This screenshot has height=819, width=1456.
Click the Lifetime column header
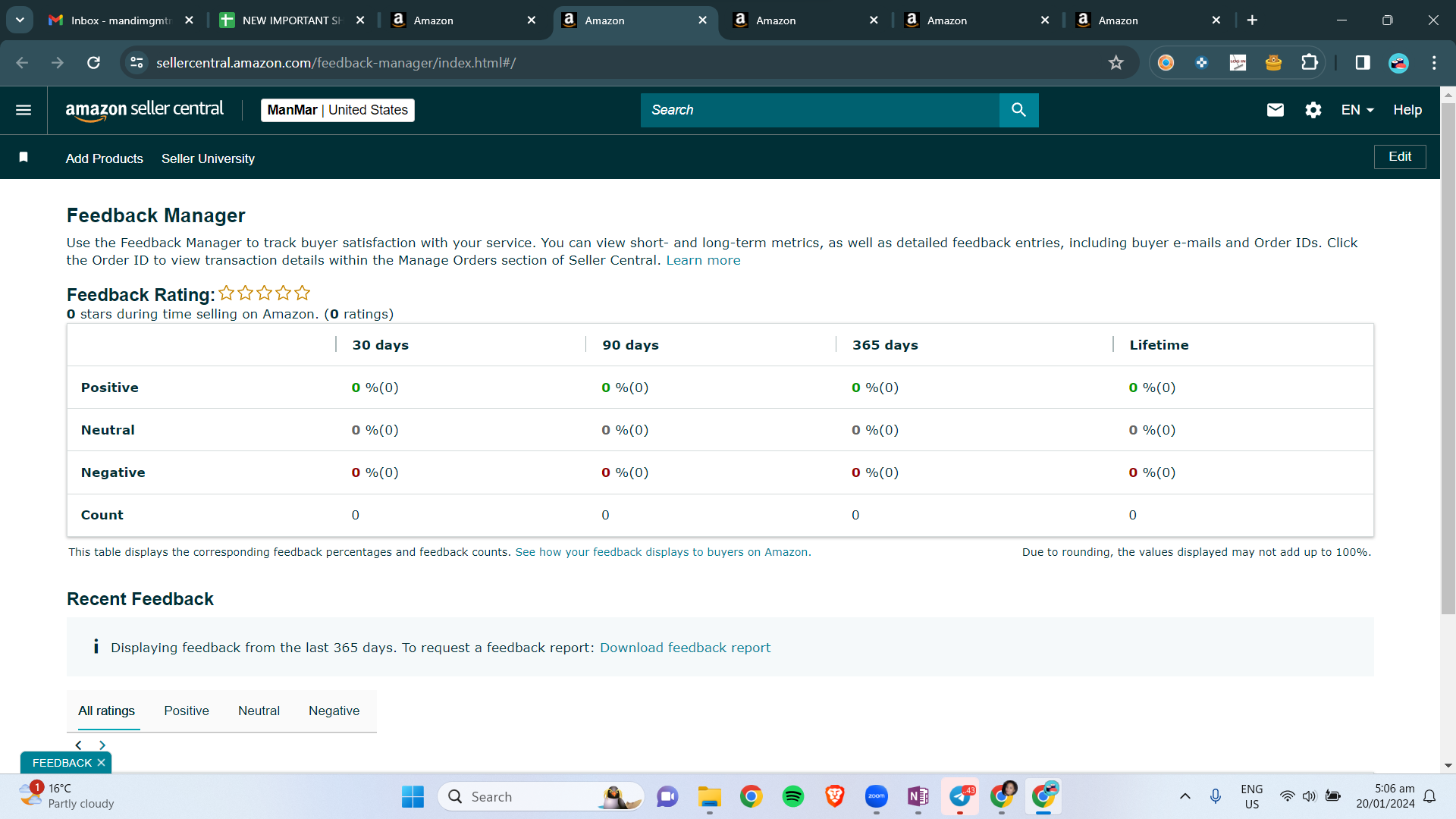[x=1159, y=345]
